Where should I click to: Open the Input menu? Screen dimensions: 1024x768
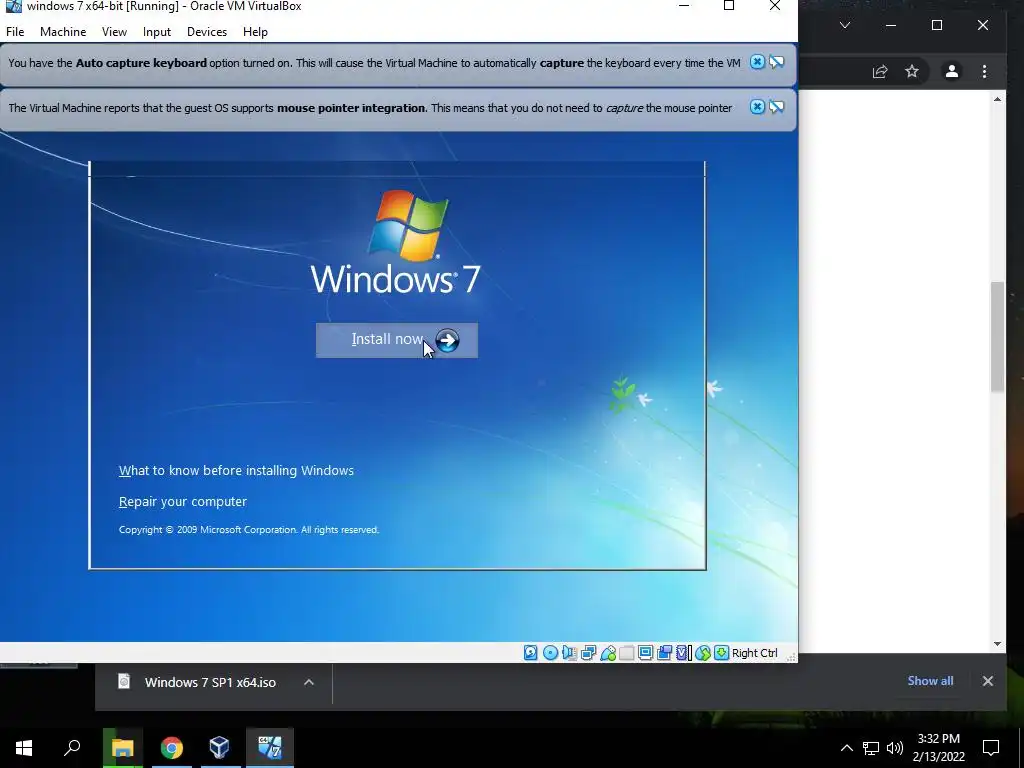tap(157, 32)
